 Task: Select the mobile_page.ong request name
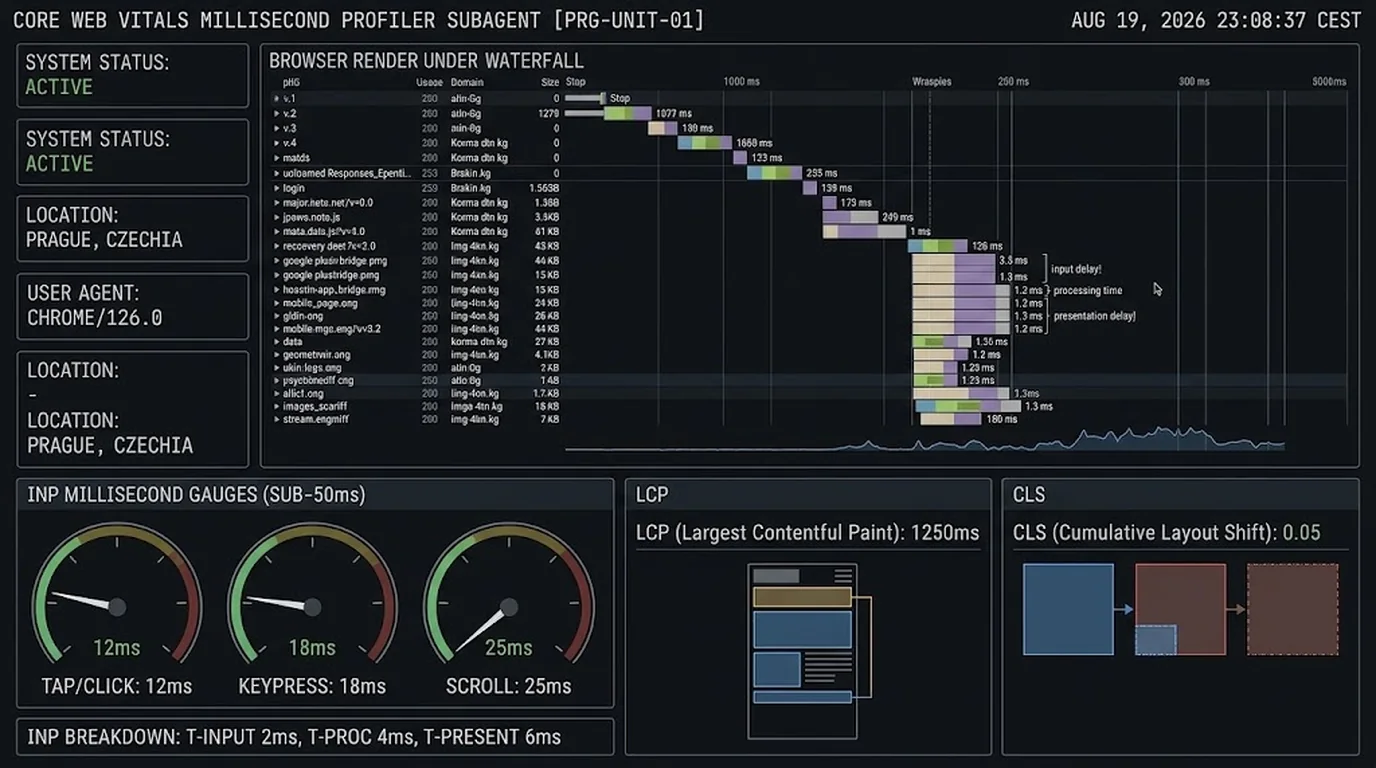pos(320,303)
